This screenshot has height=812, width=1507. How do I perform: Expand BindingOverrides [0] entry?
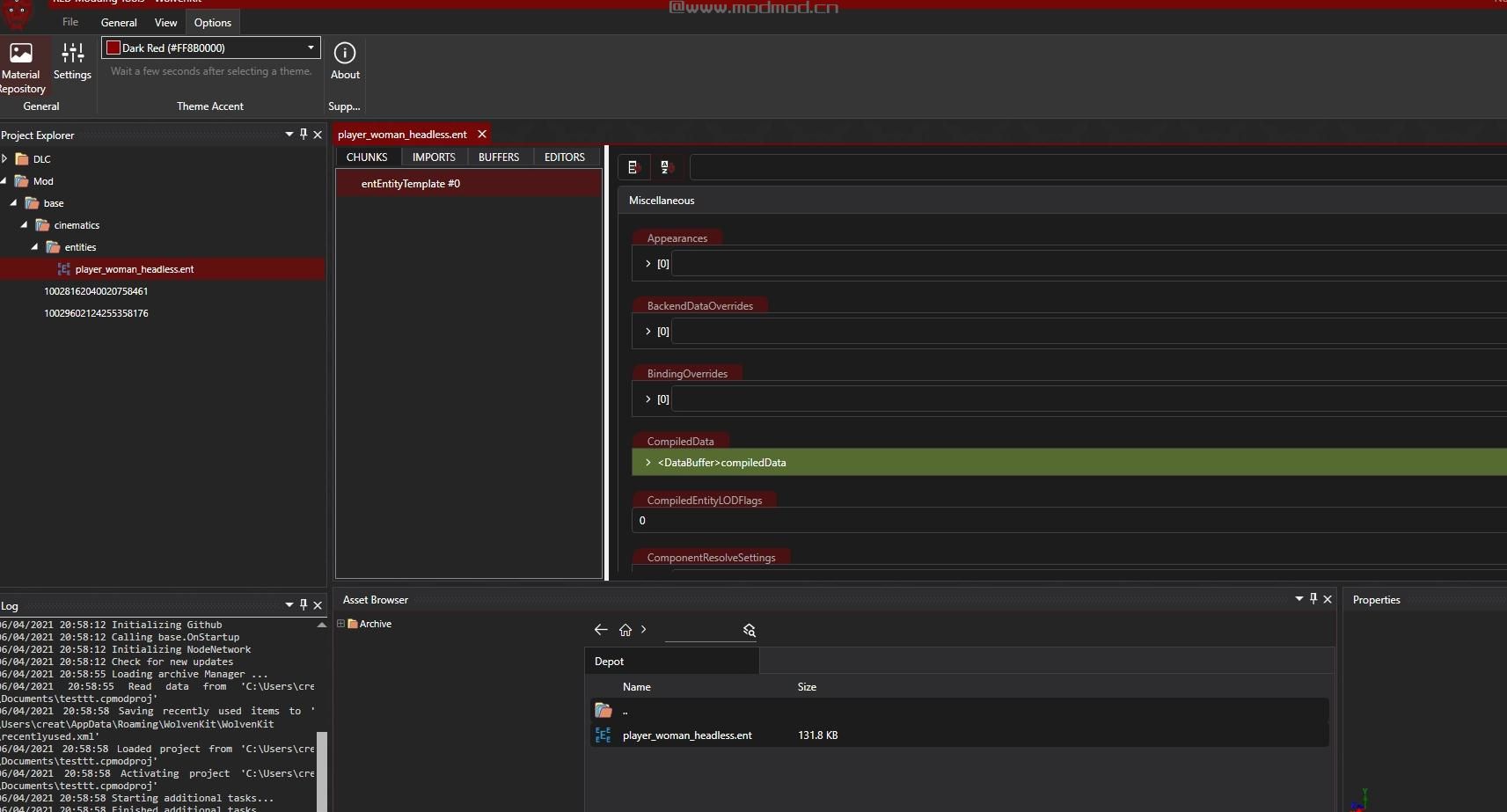[648, 399]
